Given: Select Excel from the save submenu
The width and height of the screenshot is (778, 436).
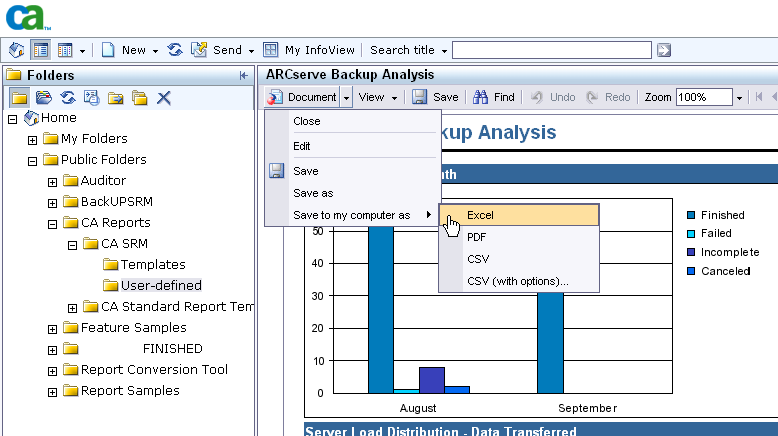Looking at the screenshot, I should tap(518, 215).
